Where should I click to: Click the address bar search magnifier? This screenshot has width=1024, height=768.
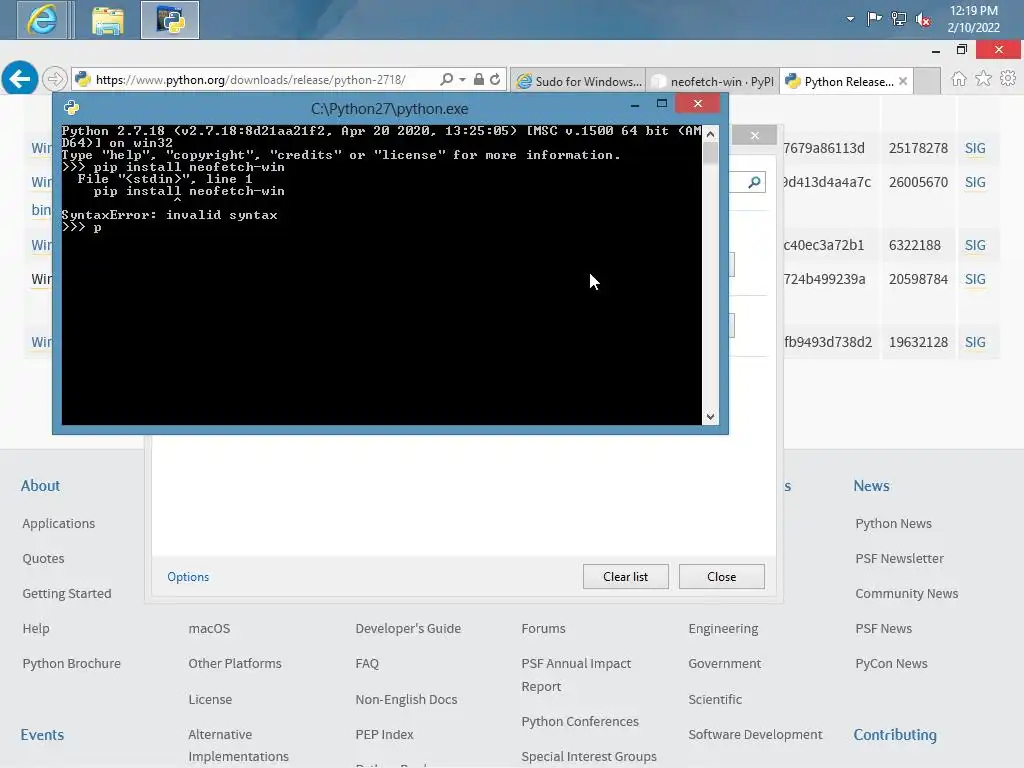point(447,79)
